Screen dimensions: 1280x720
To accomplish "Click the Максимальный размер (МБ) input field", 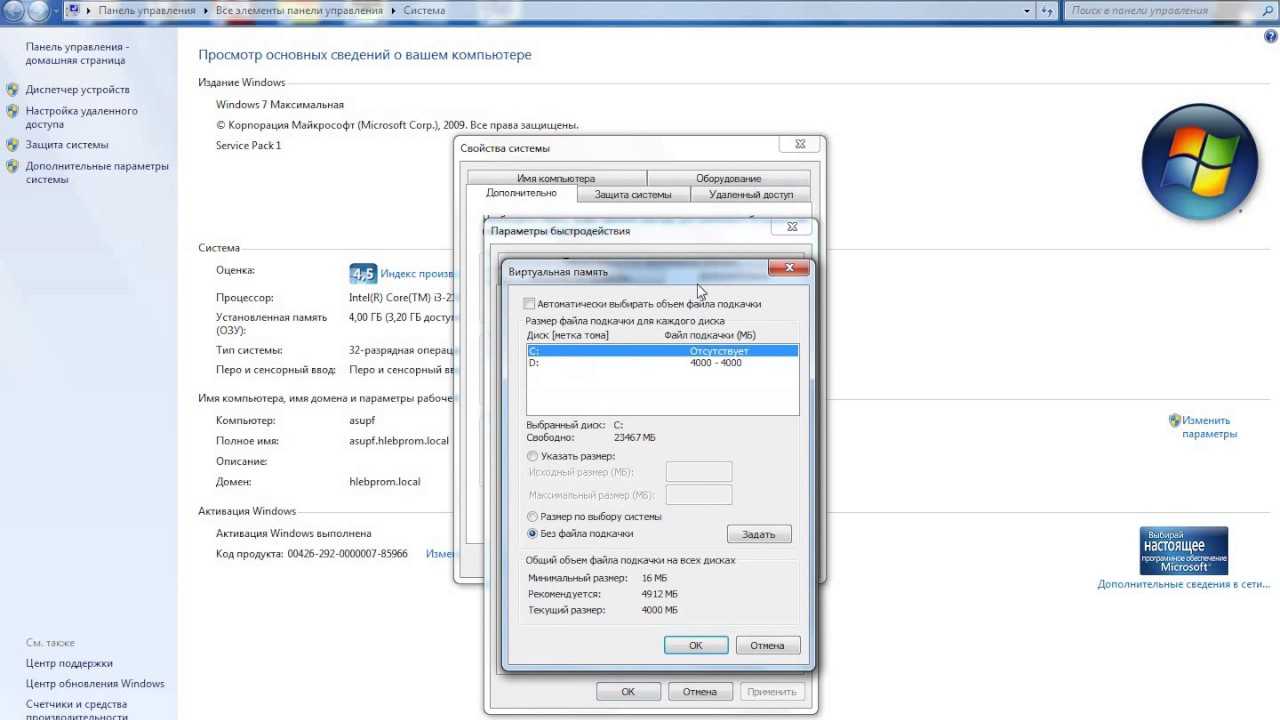I will click(699, 495).
